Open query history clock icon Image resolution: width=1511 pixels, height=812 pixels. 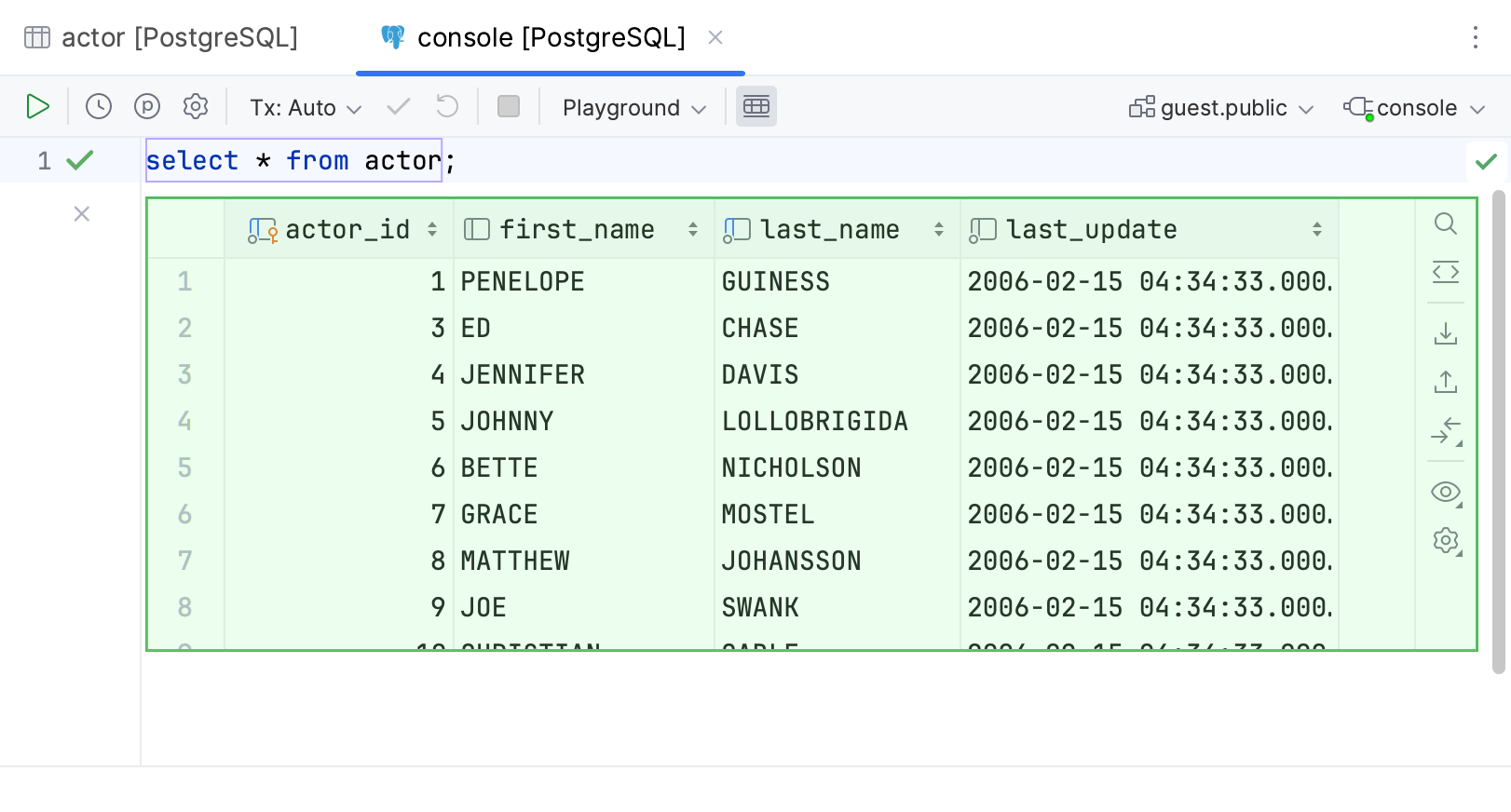[99, 107]
